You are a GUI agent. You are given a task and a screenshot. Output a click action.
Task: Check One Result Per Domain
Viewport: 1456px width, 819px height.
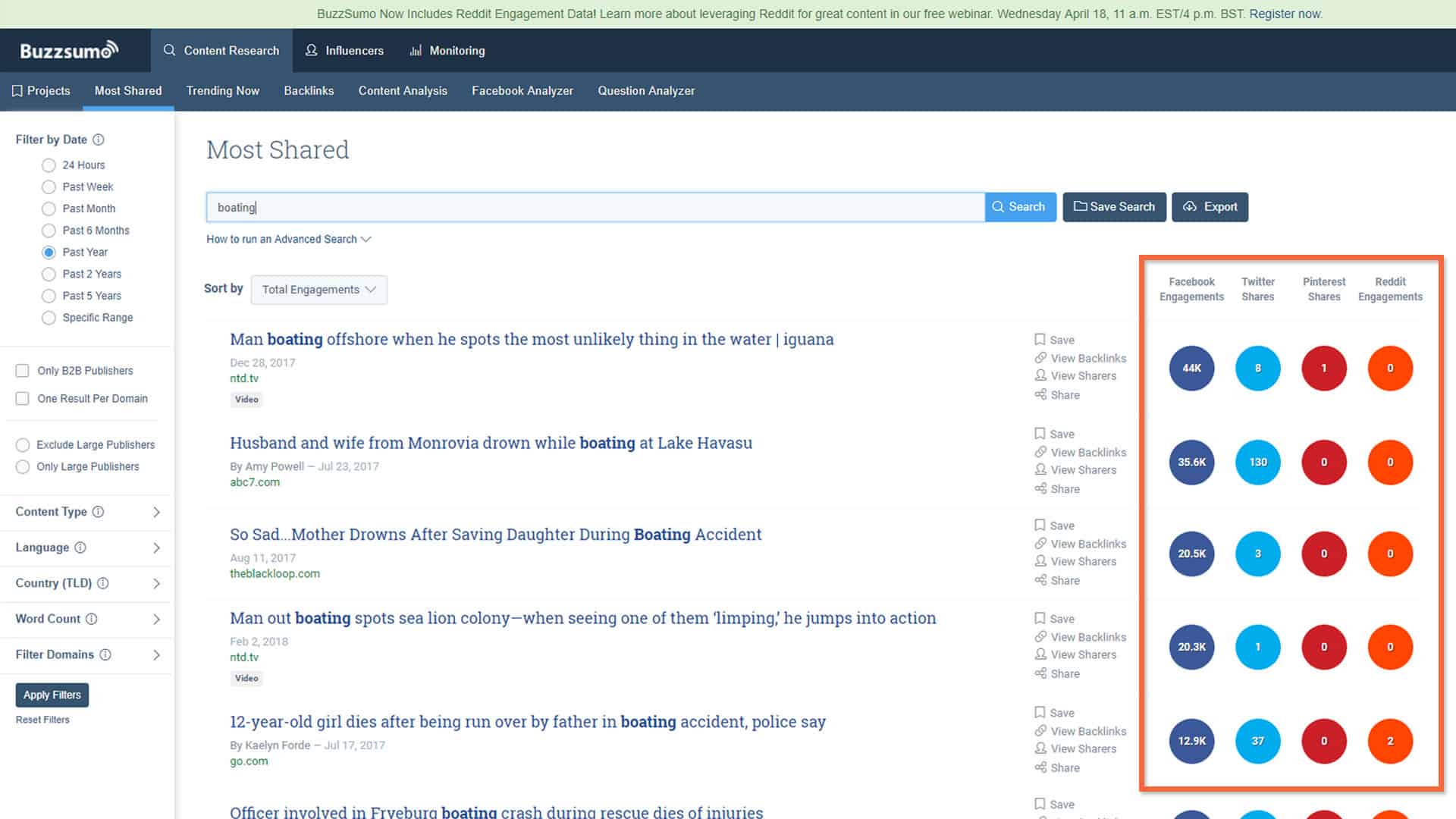point(22,398)
